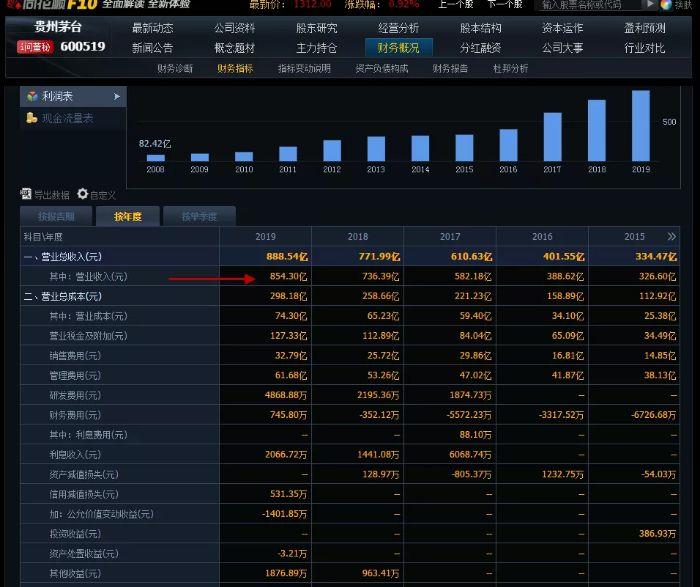Image resolution: width=700 pixels, height=587 pixels.
Task: Click the 管理费用(元) row label
Action: [75, 375]
